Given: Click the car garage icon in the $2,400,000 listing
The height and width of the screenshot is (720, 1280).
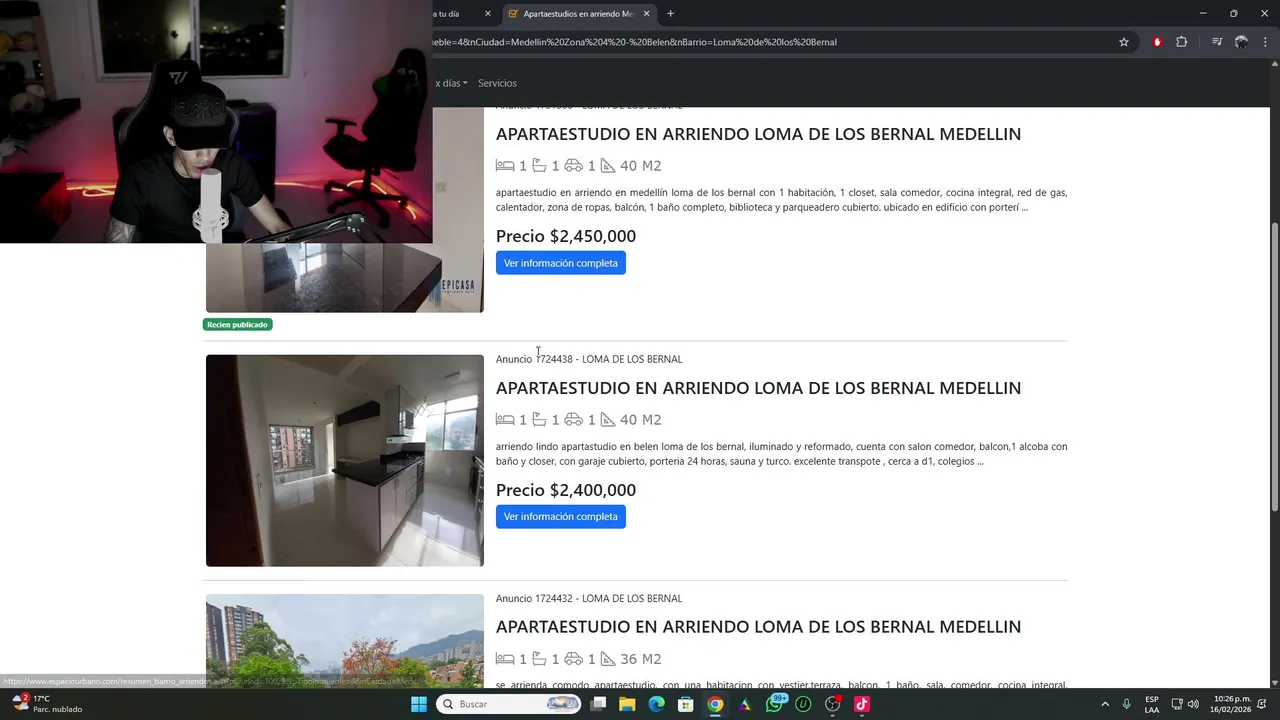Looking at the screenshot, I should pos(573,420).
